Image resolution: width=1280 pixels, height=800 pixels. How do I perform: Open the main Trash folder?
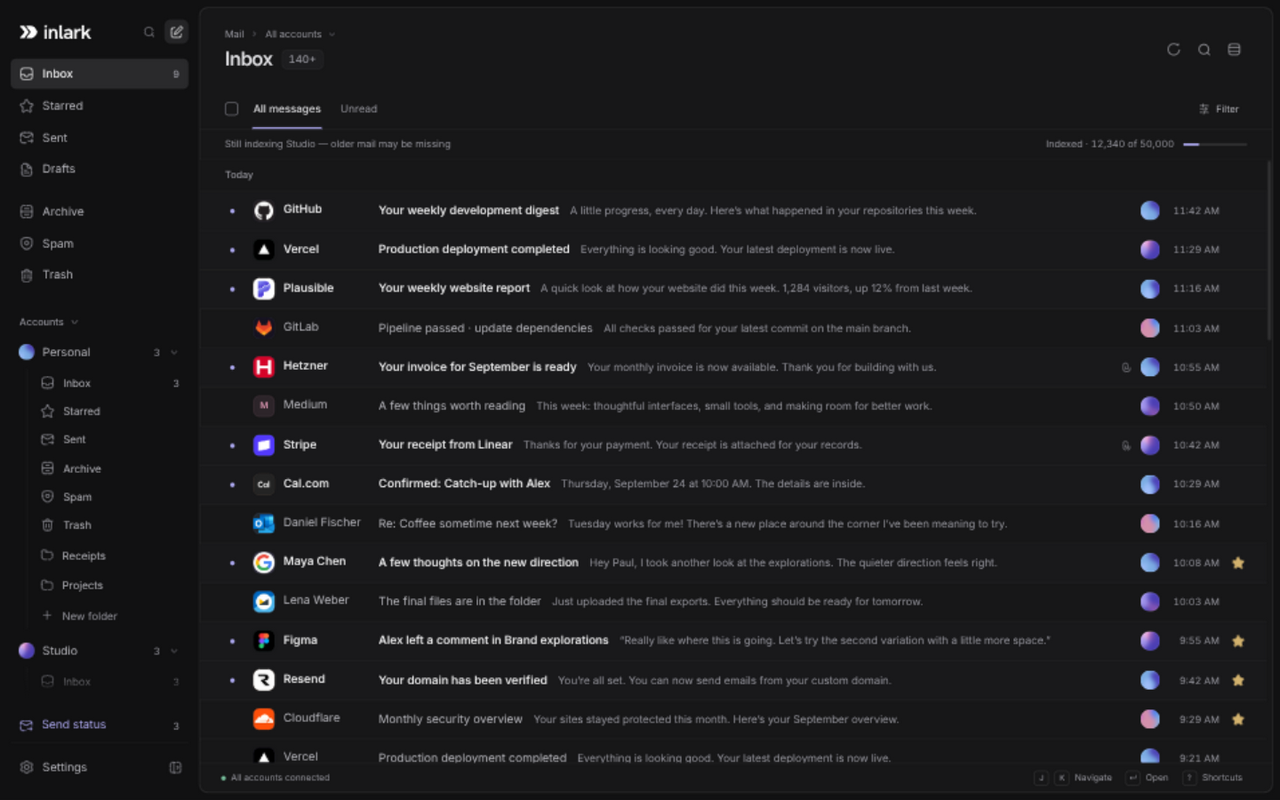pyautogui.click(x=99, y=275)
